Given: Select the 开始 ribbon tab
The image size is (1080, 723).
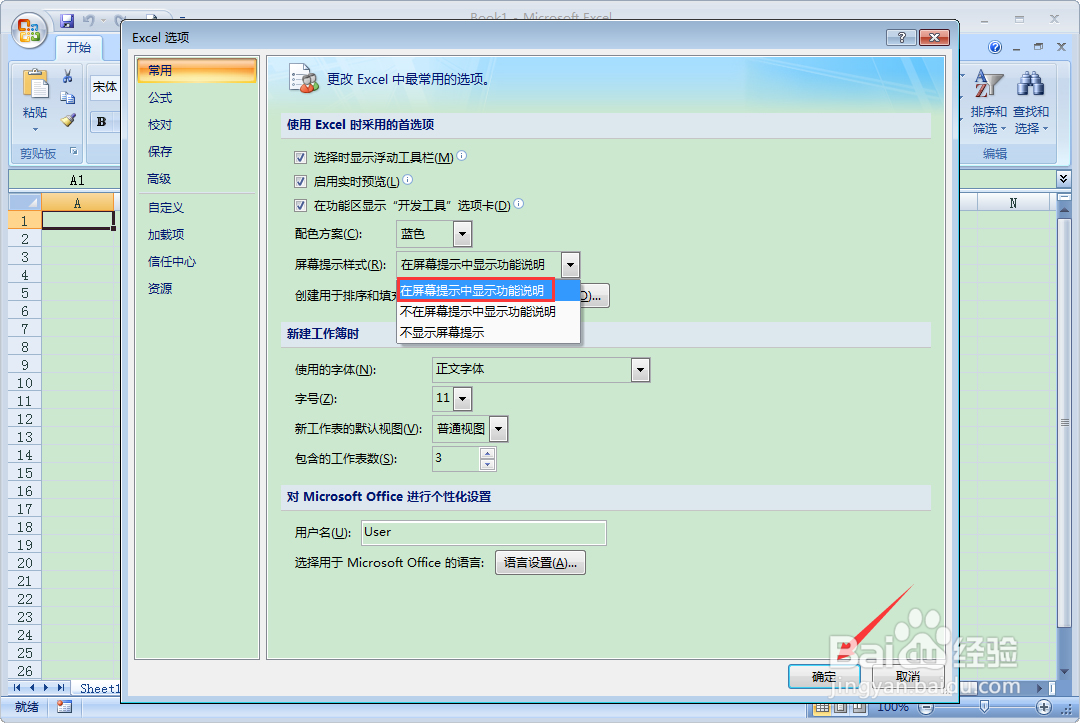Looking at the screenshot, I should tap(80, 47).
